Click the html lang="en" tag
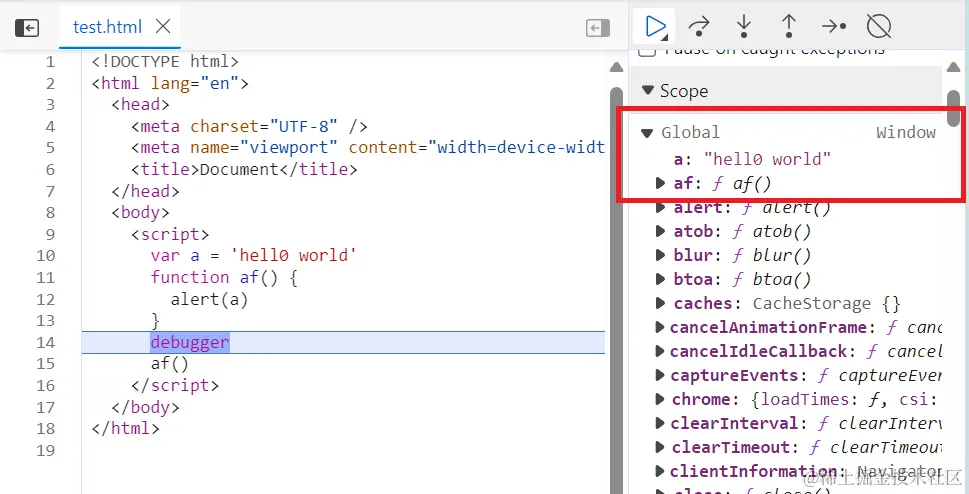This screenshot has width=969, height=494. [170, 83]
